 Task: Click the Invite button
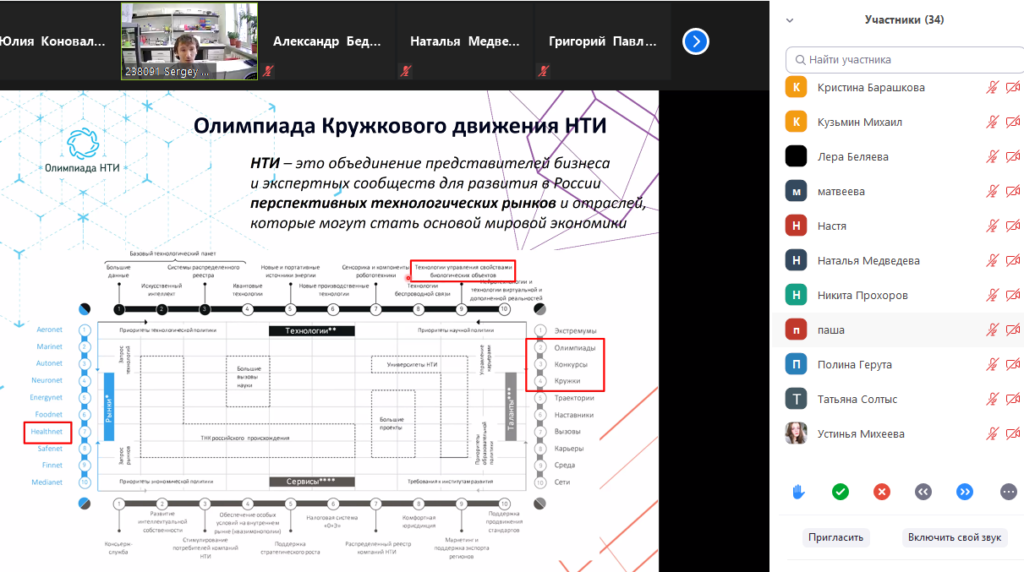point(835,537)
